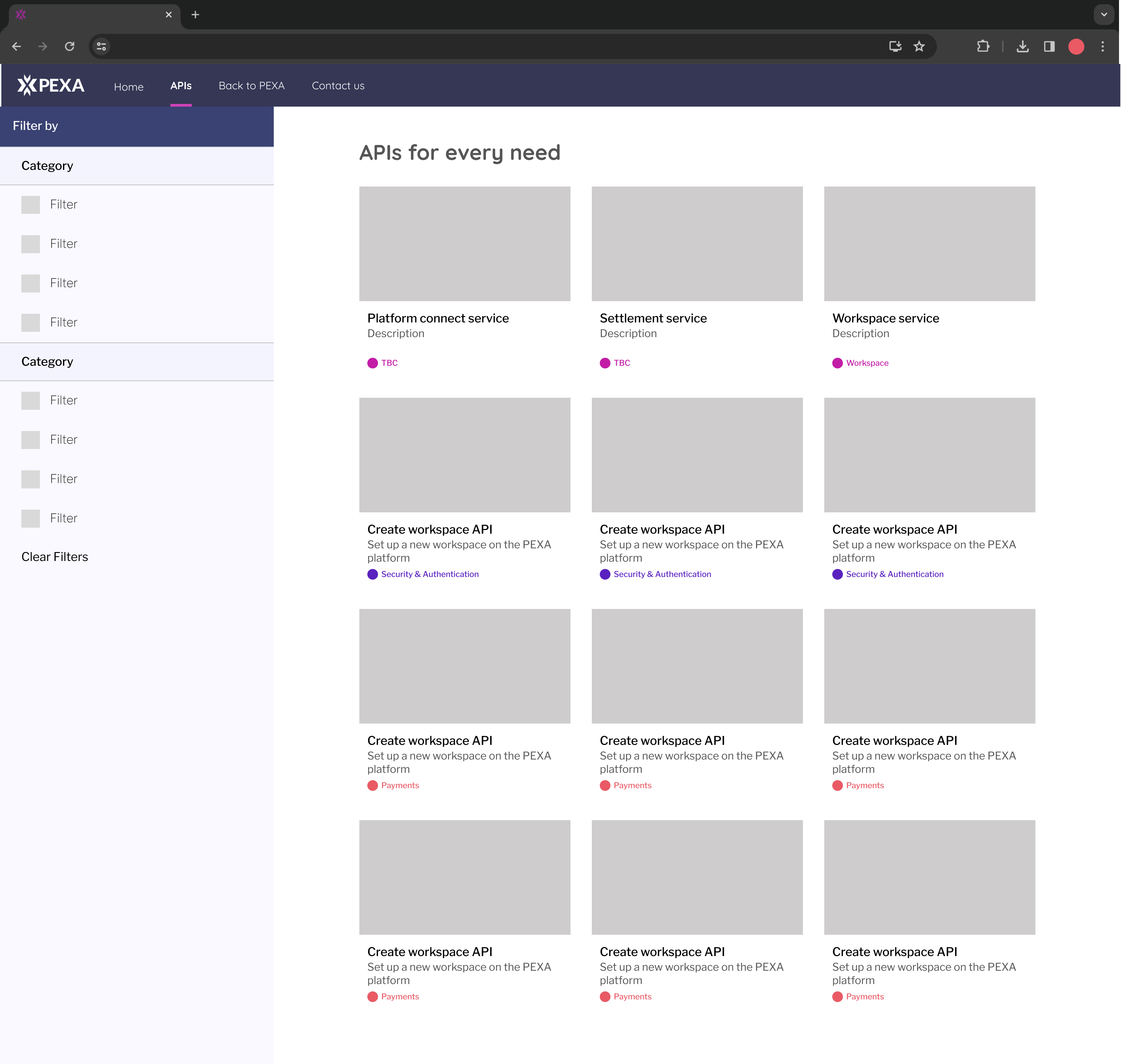
Task: Click the PEXA logo
Action: click(x=51, y=85)
